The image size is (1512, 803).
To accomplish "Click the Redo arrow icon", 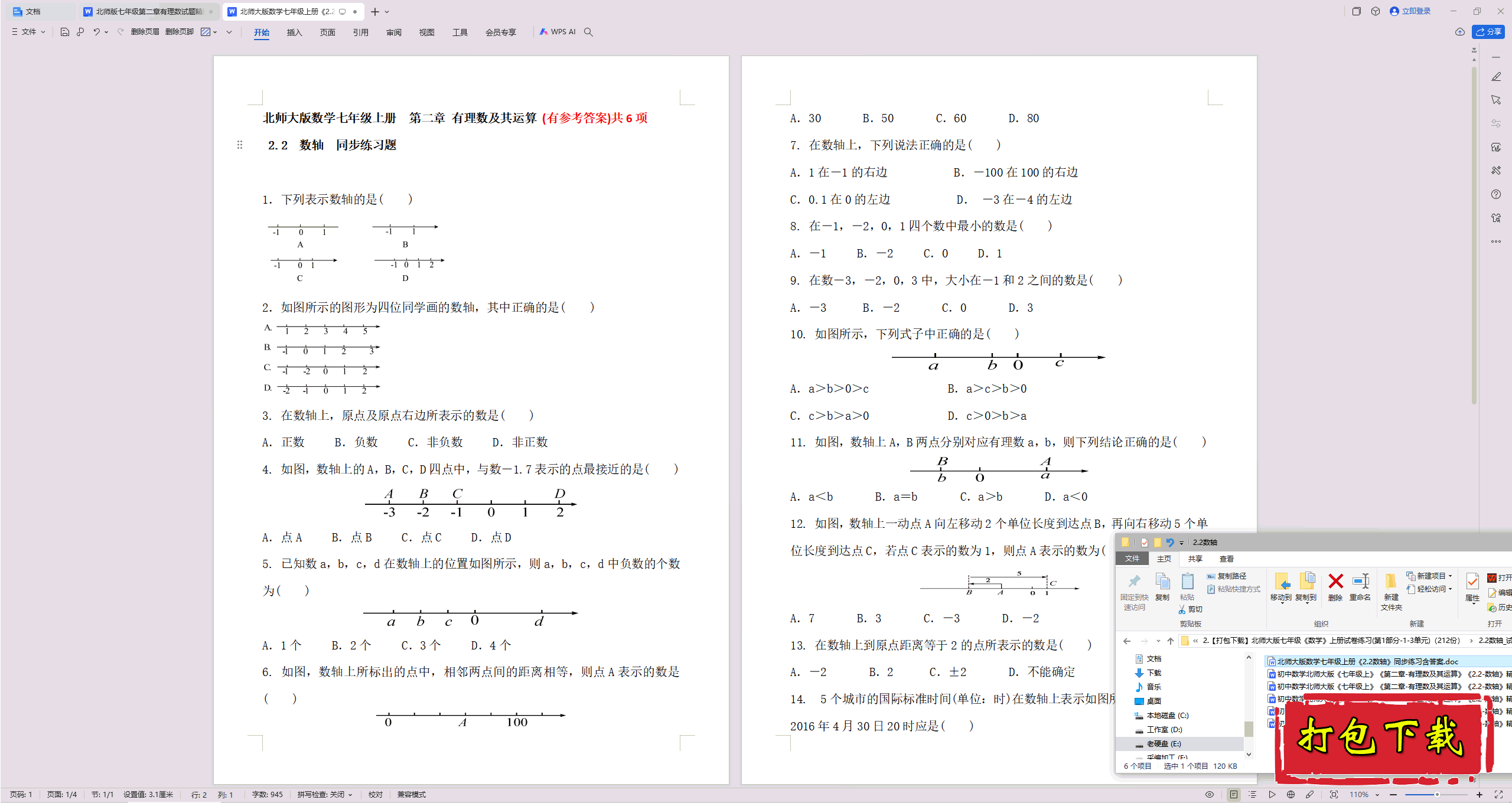I will [x=120, y=32].
